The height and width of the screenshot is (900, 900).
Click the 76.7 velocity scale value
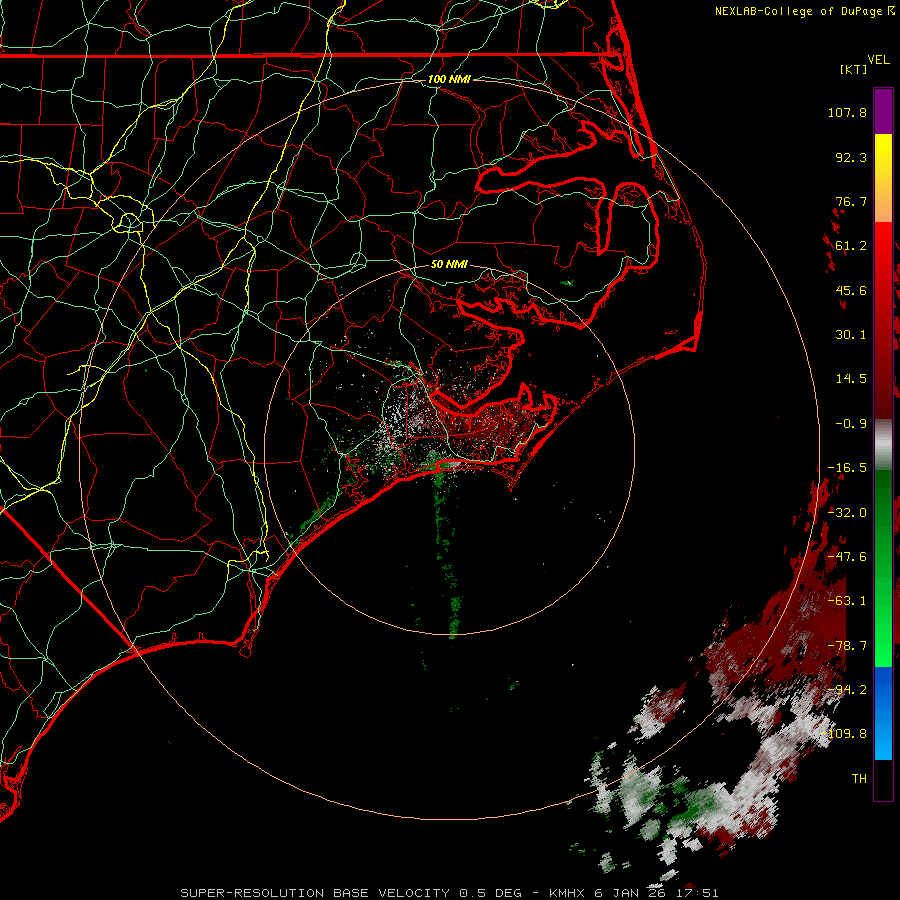coord(851,201)
